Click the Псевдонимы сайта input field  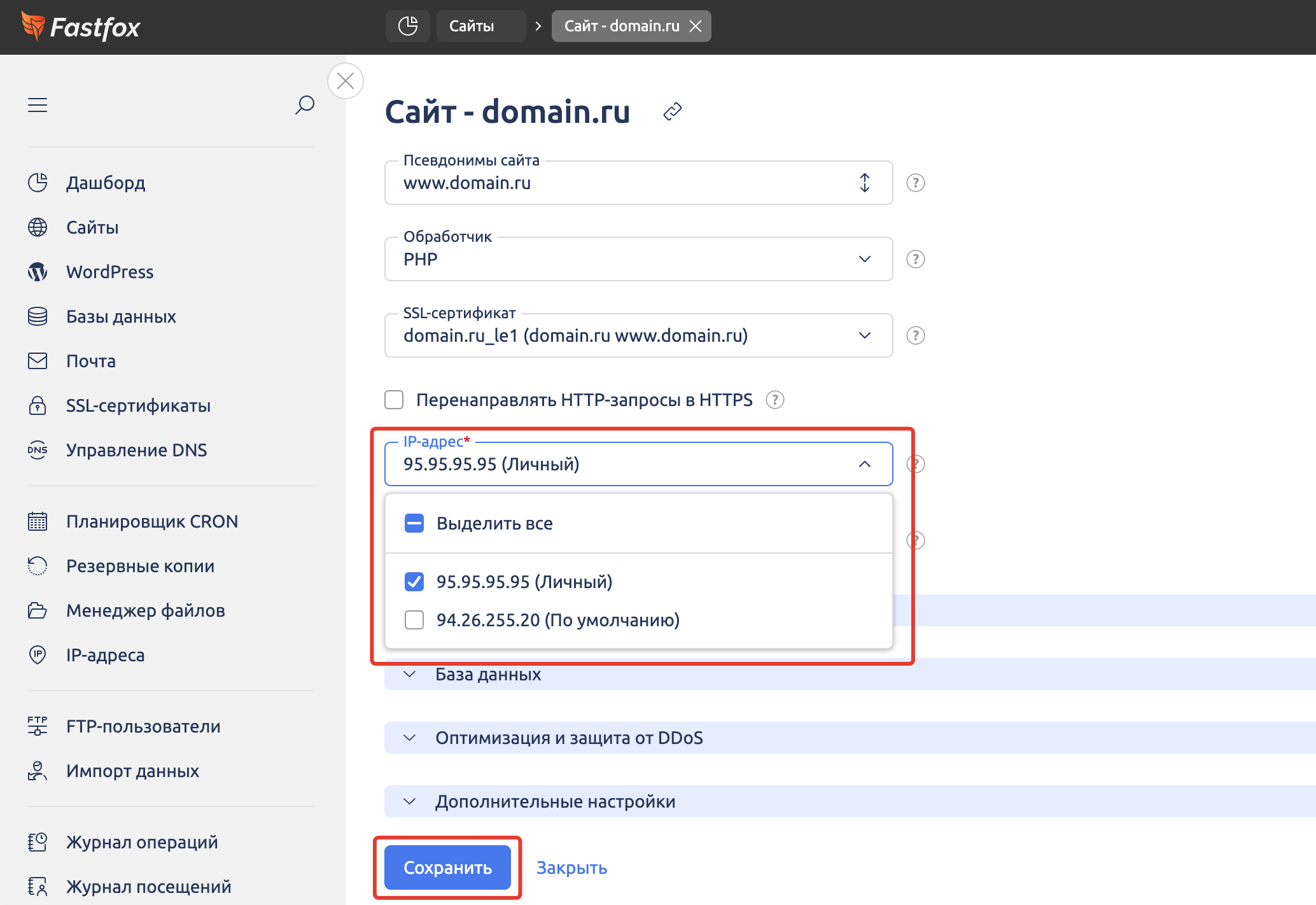624,183
